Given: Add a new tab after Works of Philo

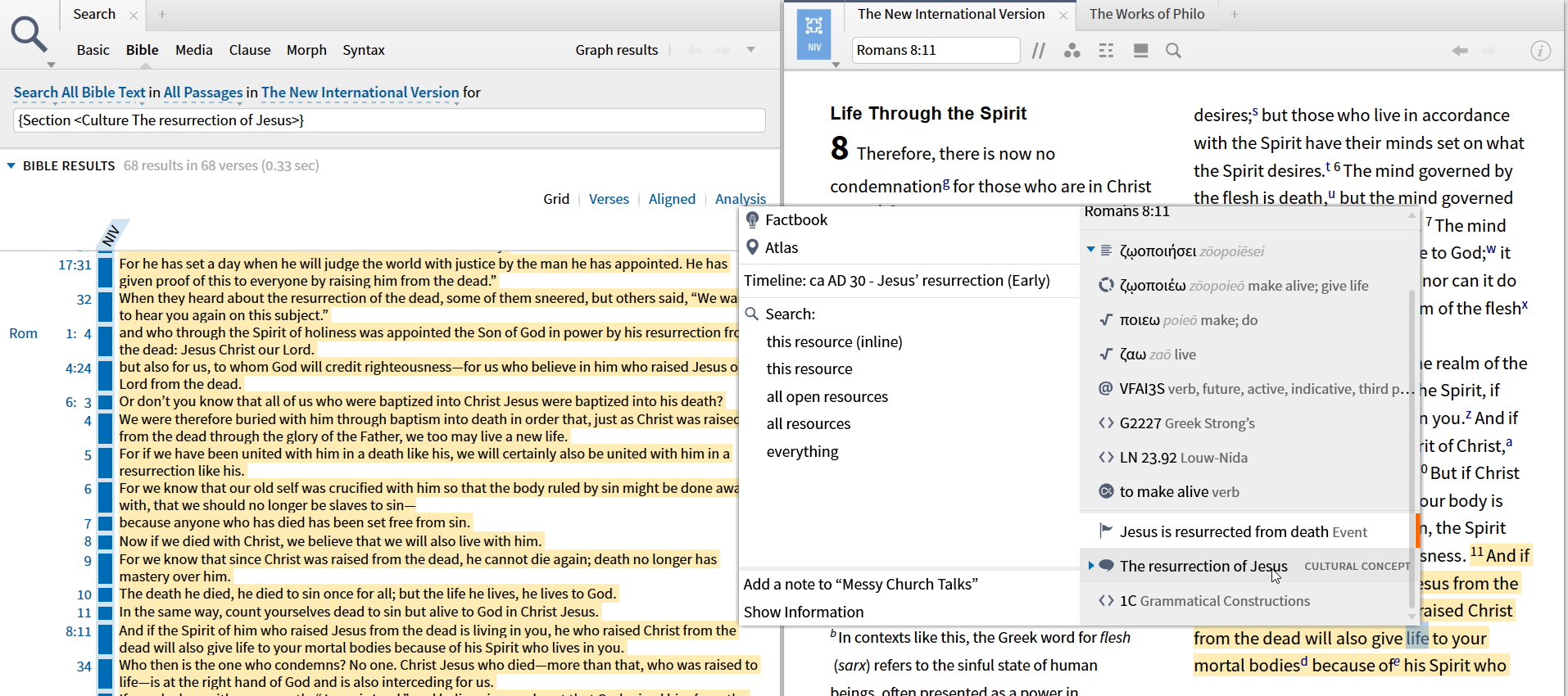Looking at the screenshot, I should click(x=1235, y=14).
